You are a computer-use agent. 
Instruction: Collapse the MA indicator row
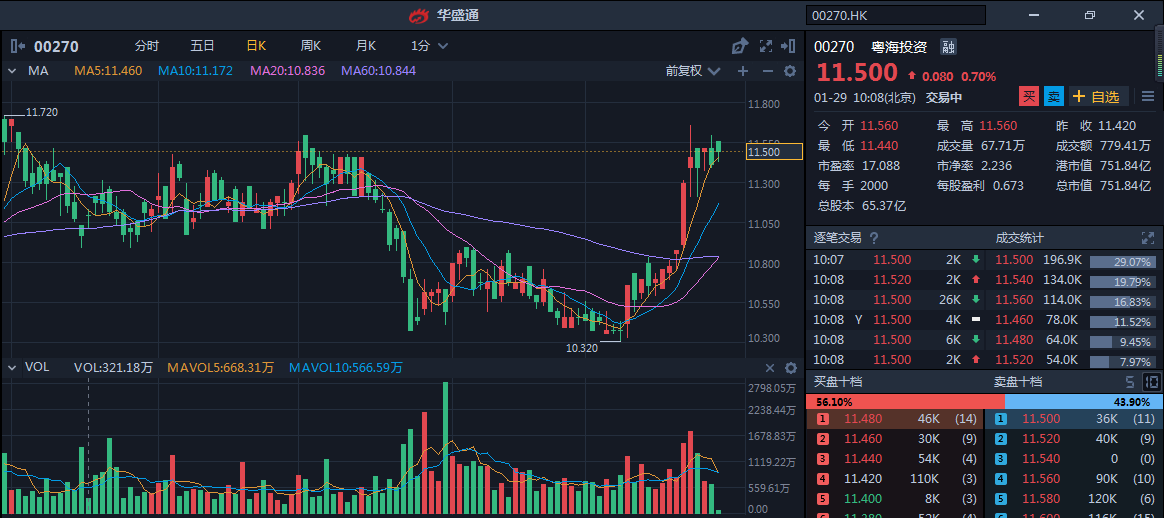click(x=11, y=71)
